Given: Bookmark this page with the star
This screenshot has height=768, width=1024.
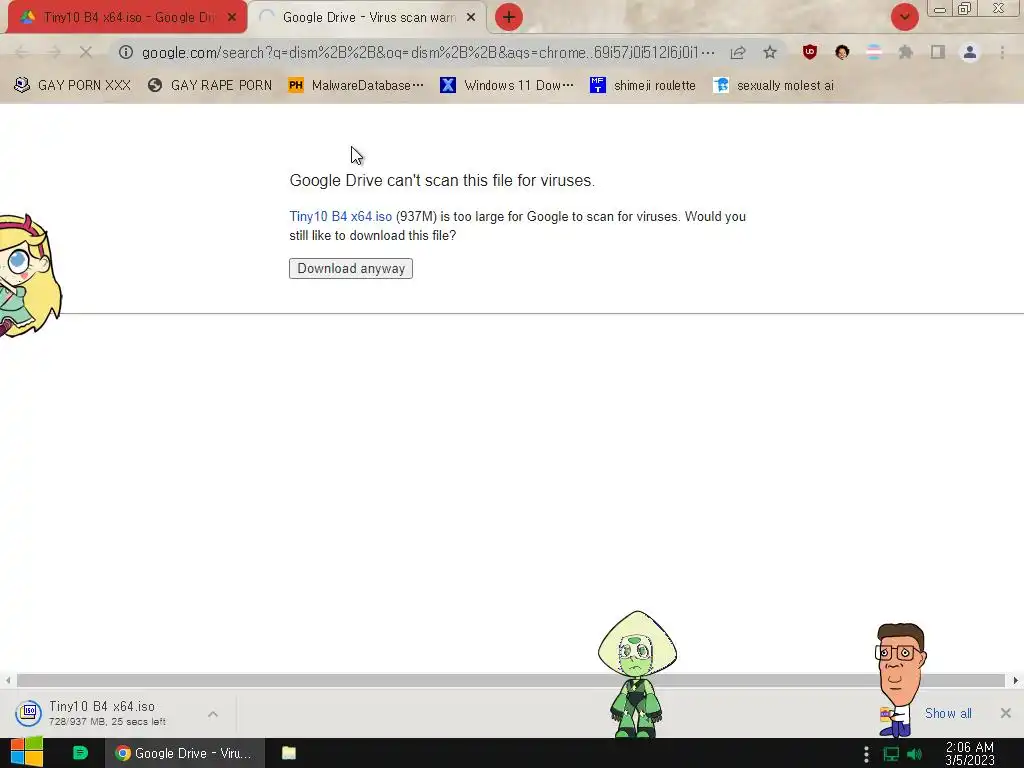Looking at the screenshot, I should [770, 52].
